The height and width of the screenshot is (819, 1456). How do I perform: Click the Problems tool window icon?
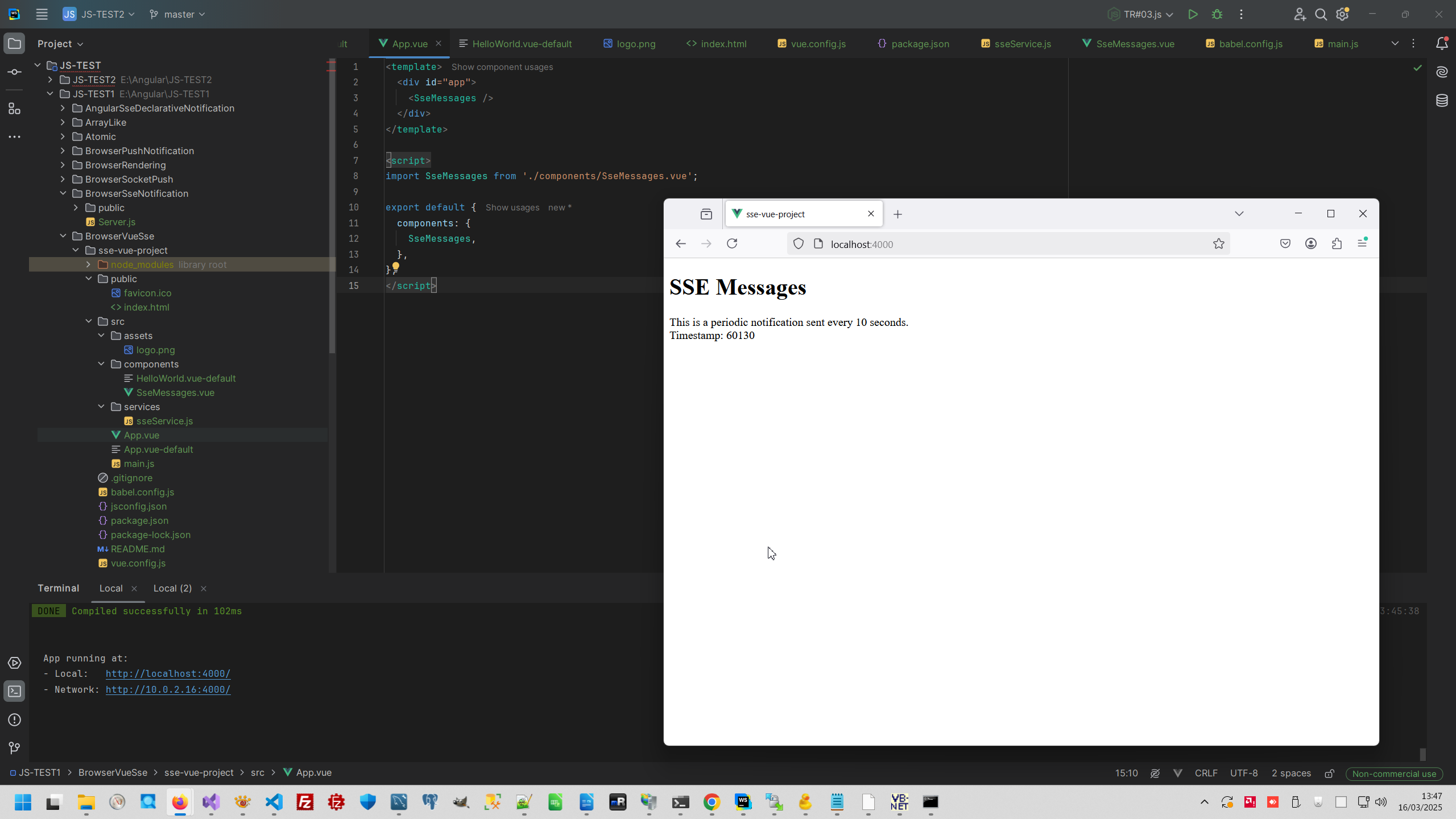(15, 719)
